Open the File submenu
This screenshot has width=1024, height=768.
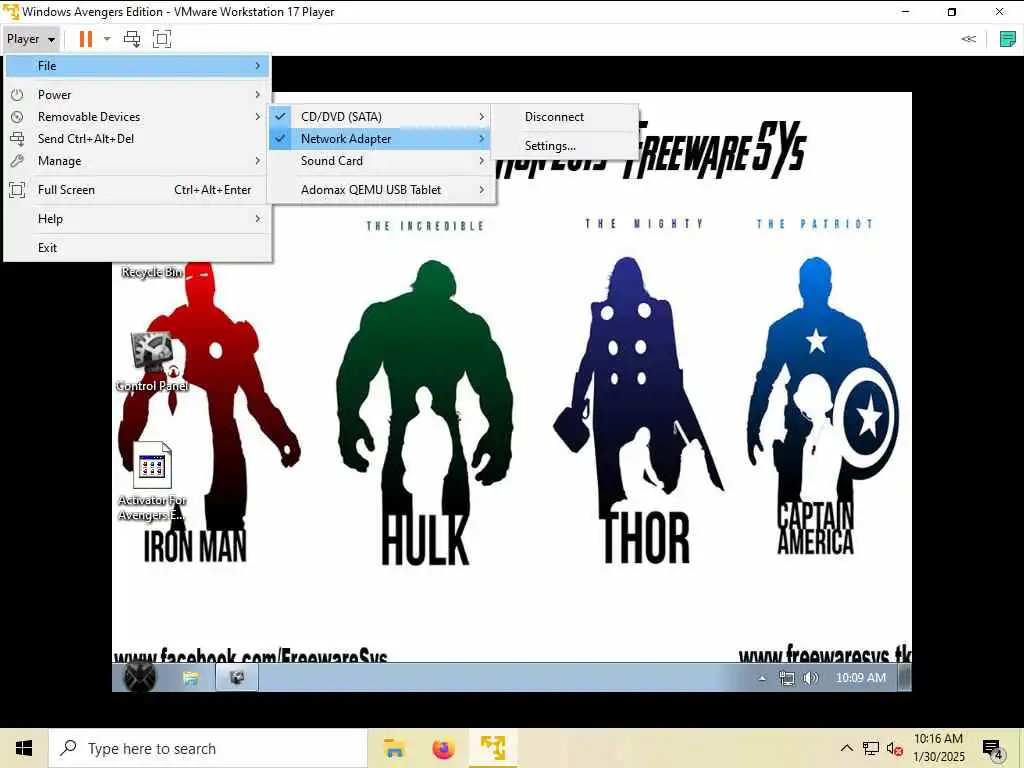pos(138,66)
